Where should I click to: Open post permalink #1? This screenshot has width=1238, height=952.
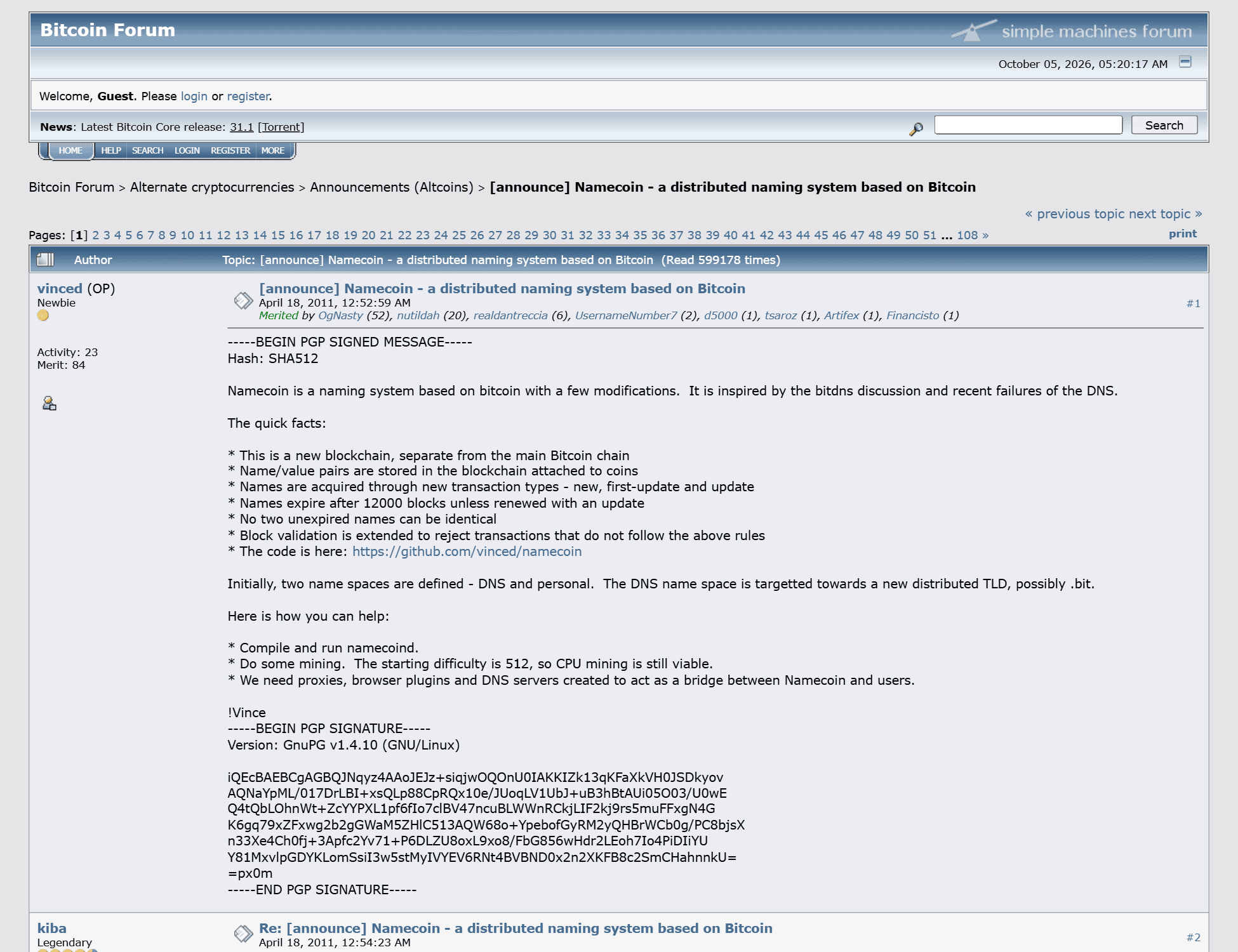click(x=1194, y=303)
